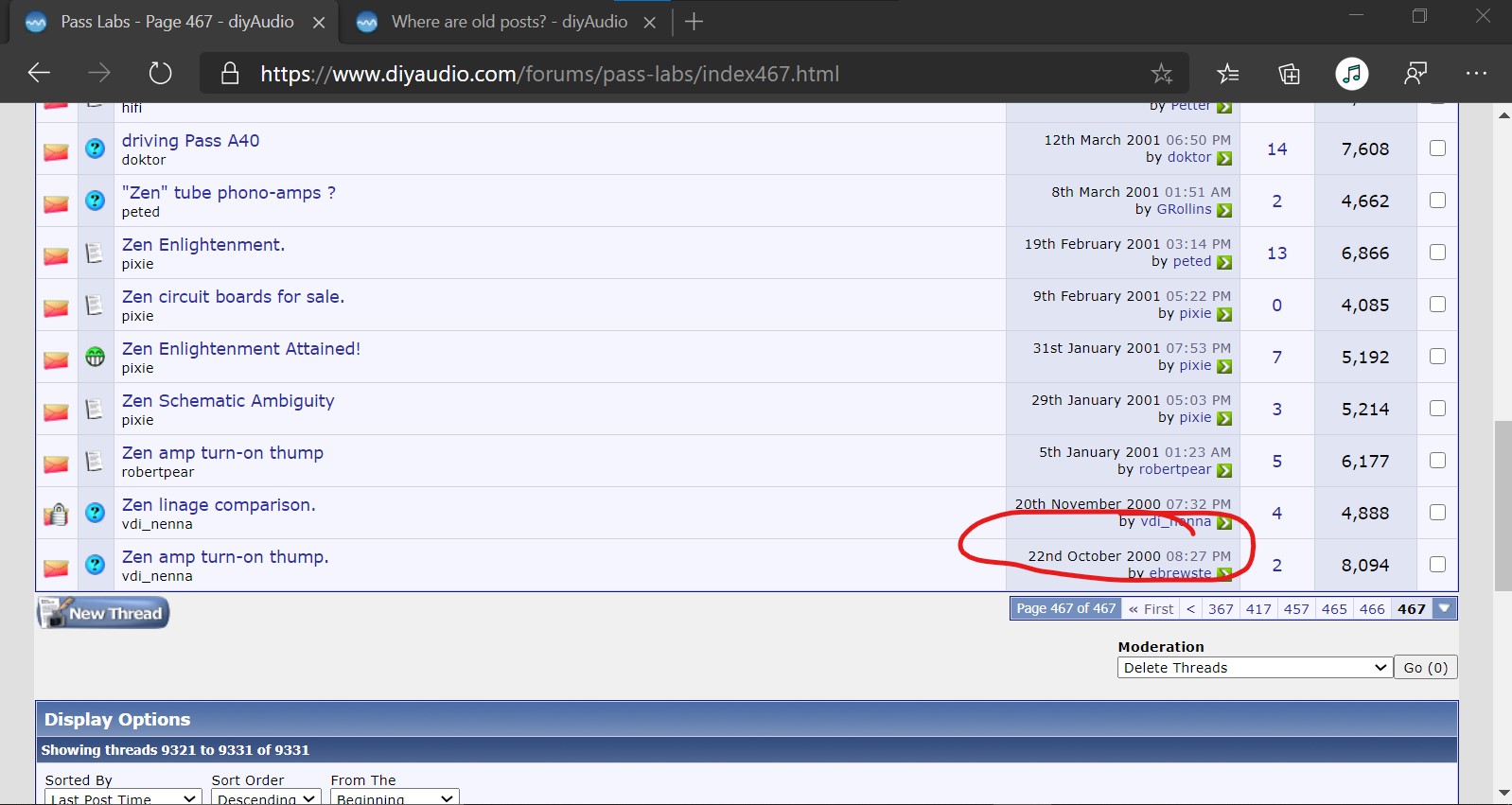Open browser Settings and more menu

pyautogui.click(x=1476, y=74)
